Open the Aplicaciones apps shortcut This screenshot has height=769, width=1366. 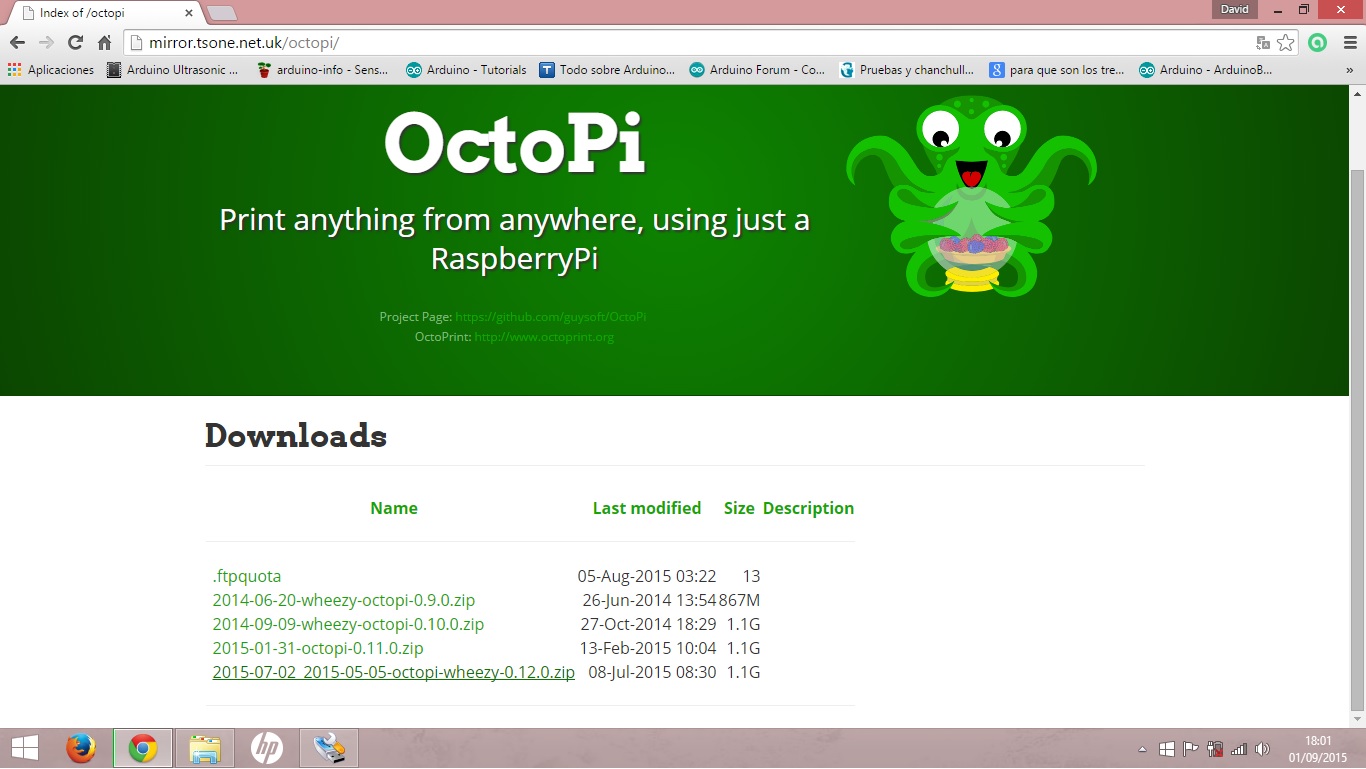click(x=51, y=70)
